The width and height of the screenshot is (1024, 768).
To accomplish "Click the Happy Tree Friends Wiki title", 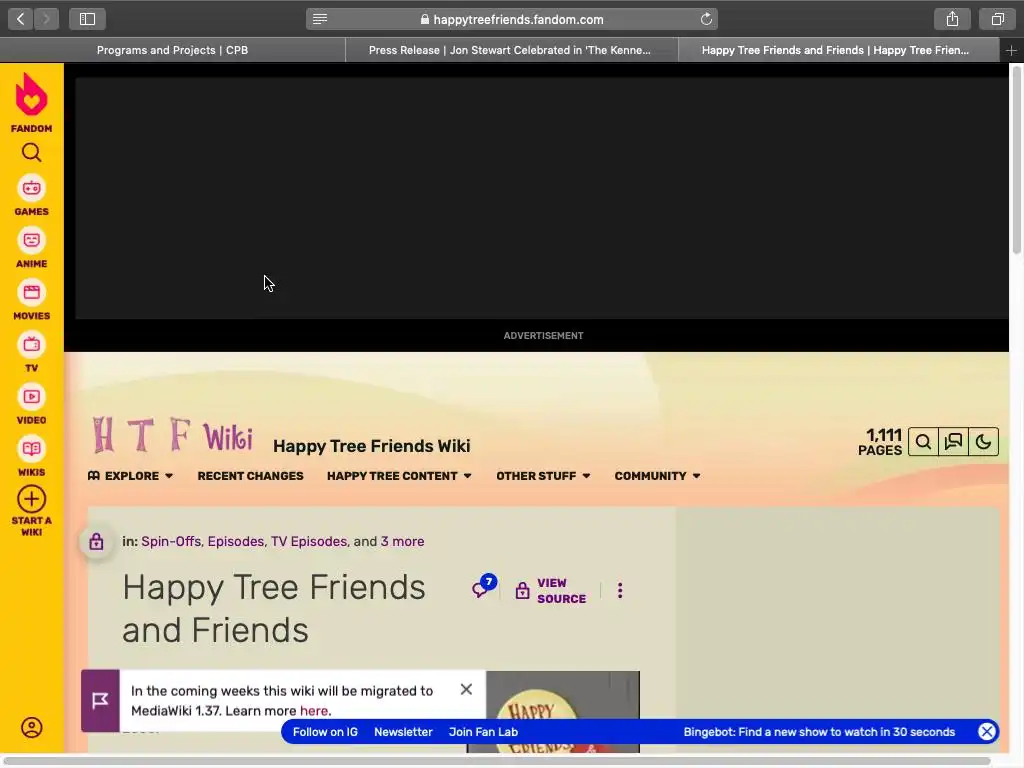I will point(372,446).
